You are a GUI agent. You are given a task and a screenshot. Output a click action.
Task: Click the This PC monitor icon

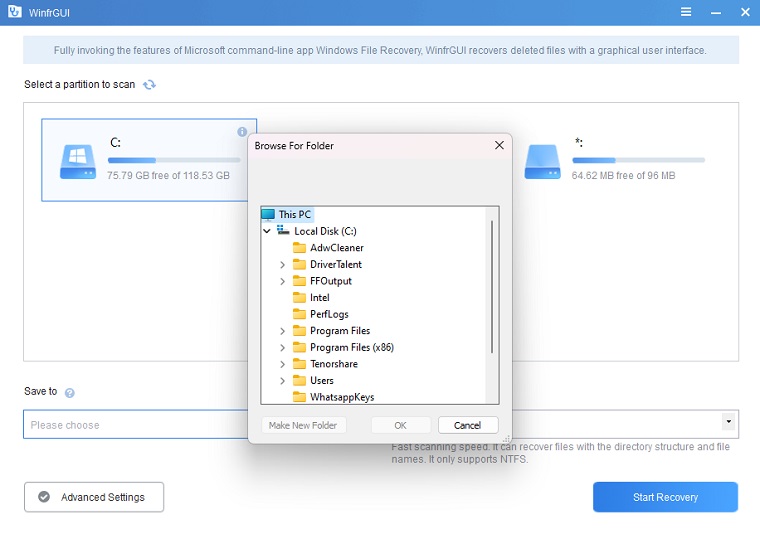[x=268, y=214]
